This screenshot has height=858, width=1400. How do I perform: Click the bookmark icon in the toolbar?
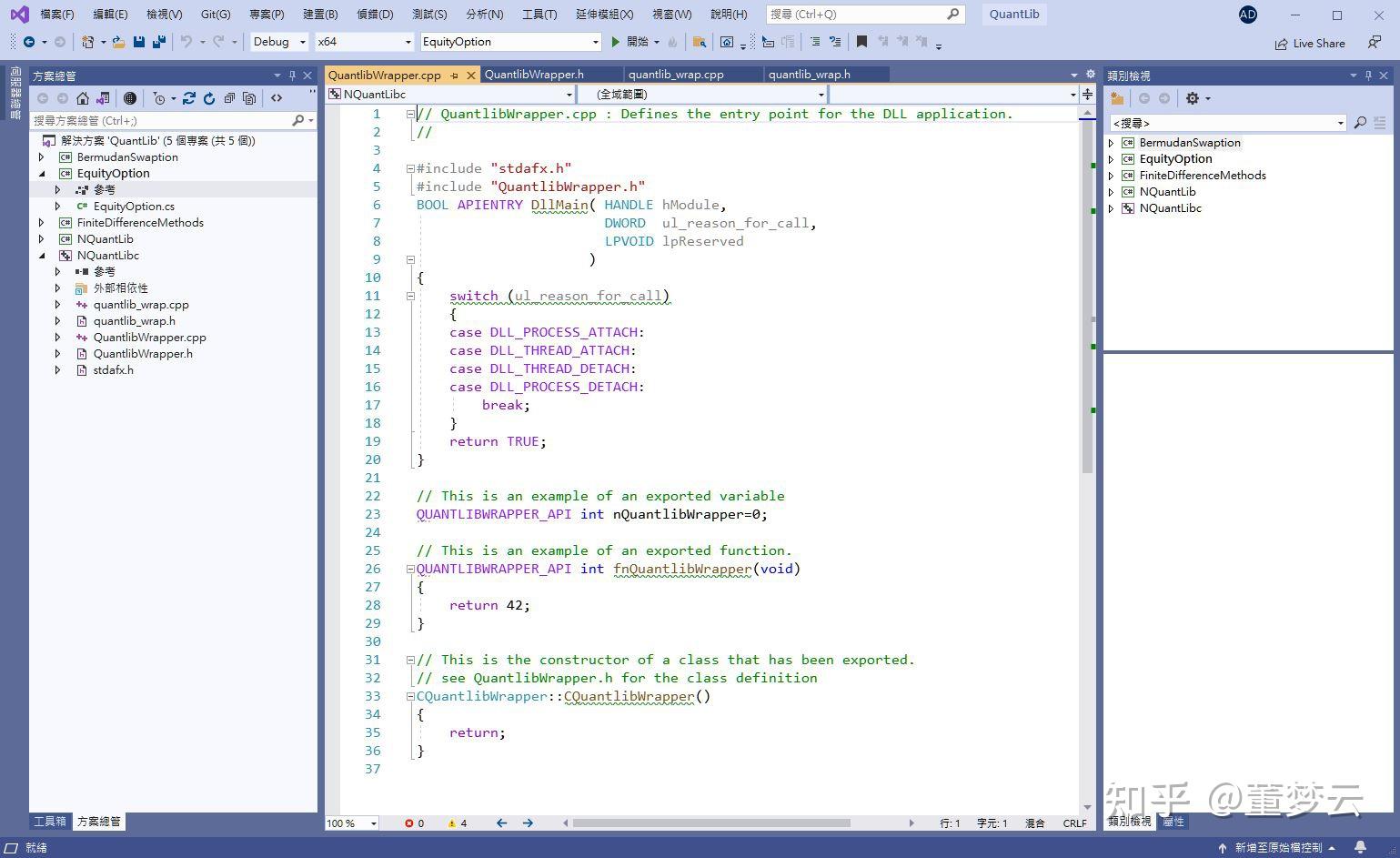click(861, 42)
